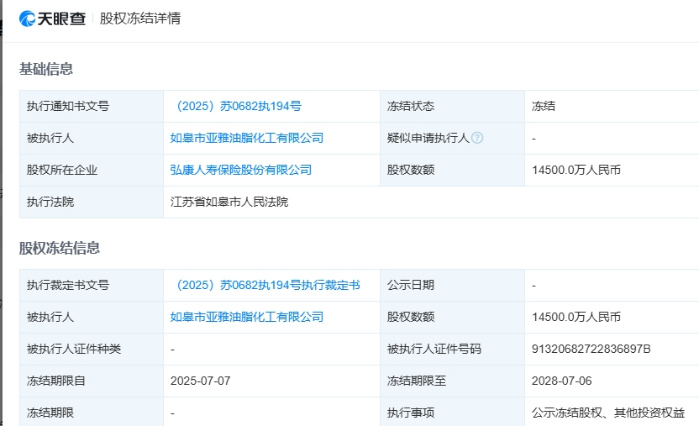
Task: Select the start date 2025-07-07
Action: click(200, 381)
